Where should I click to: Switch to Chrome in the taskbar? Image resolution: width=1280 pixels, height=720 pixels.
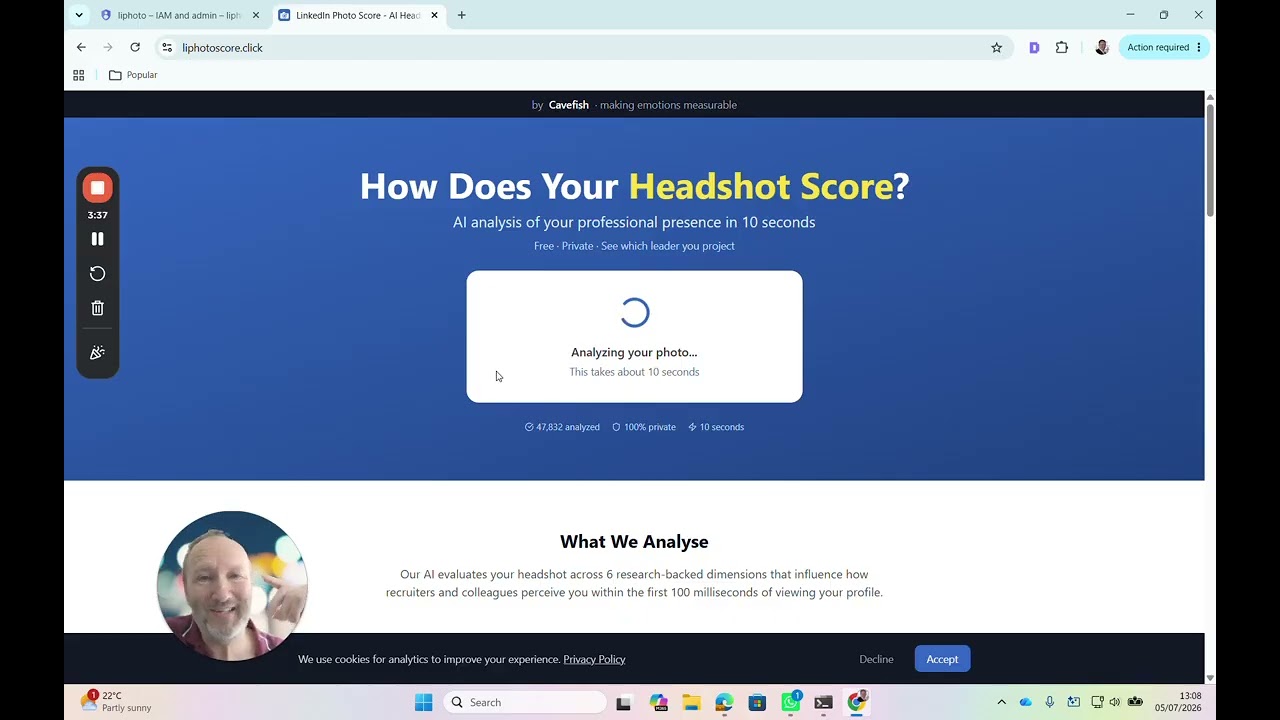(856, 702)
